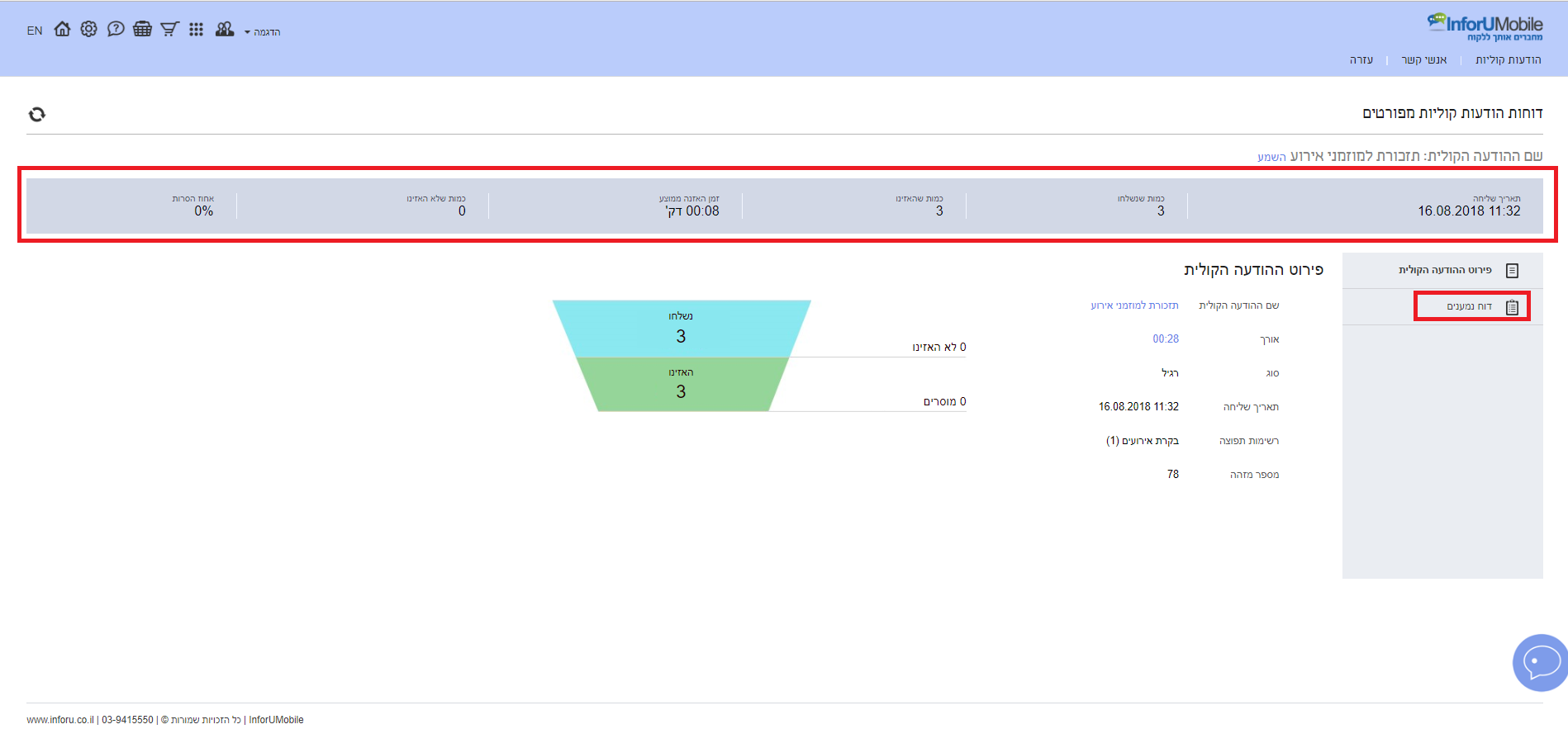The image size is (1568, 729).
Task: Open the הודעות קוליות menu
Action: point(1509,59)
